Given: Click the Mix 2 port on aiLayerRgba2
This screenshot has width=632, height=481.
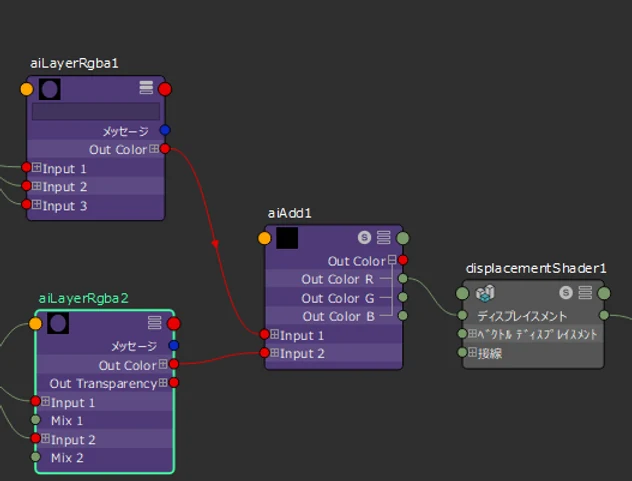Looking at the screenshot, I should (35, 457).
